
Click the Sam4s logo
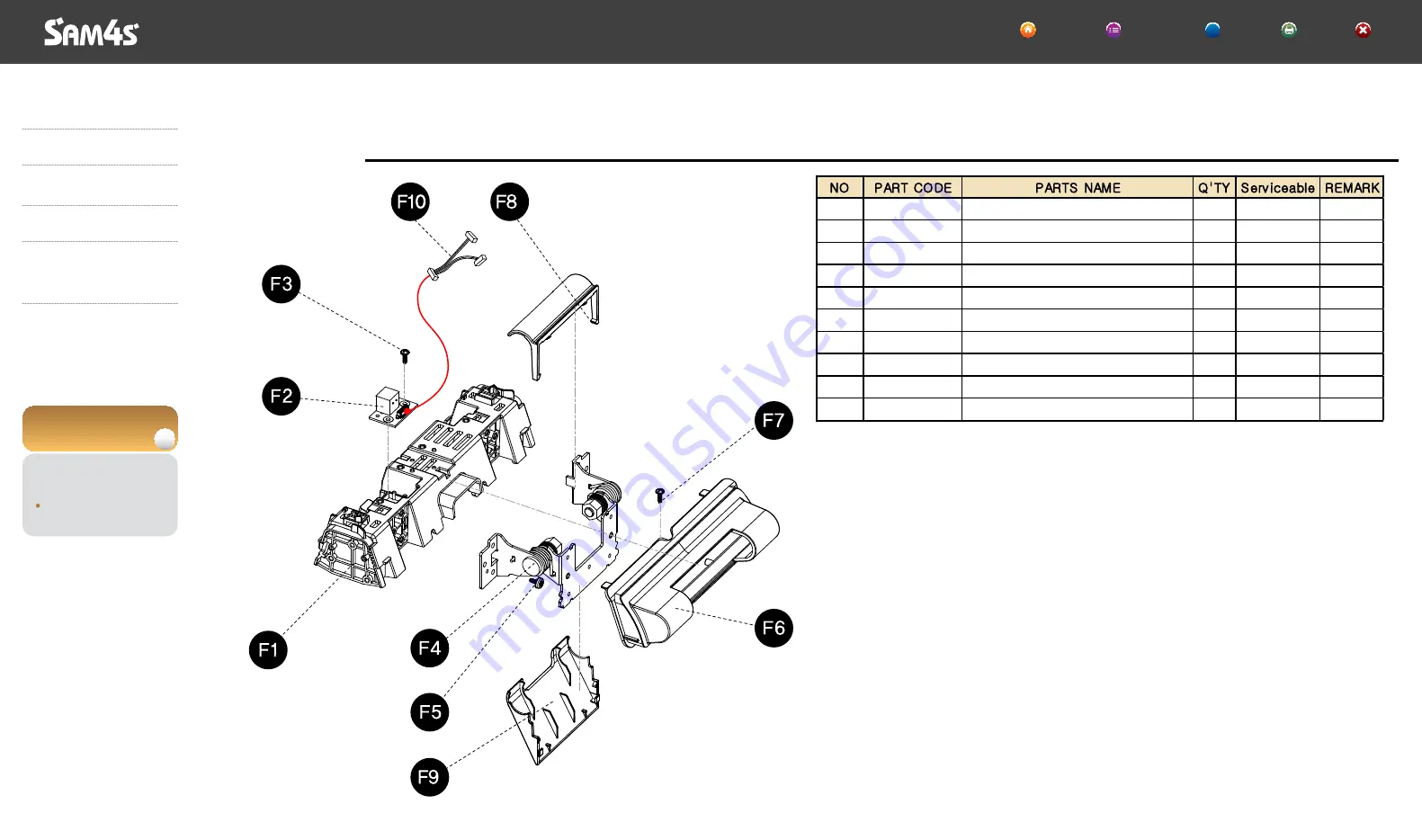tap(92, 32)
